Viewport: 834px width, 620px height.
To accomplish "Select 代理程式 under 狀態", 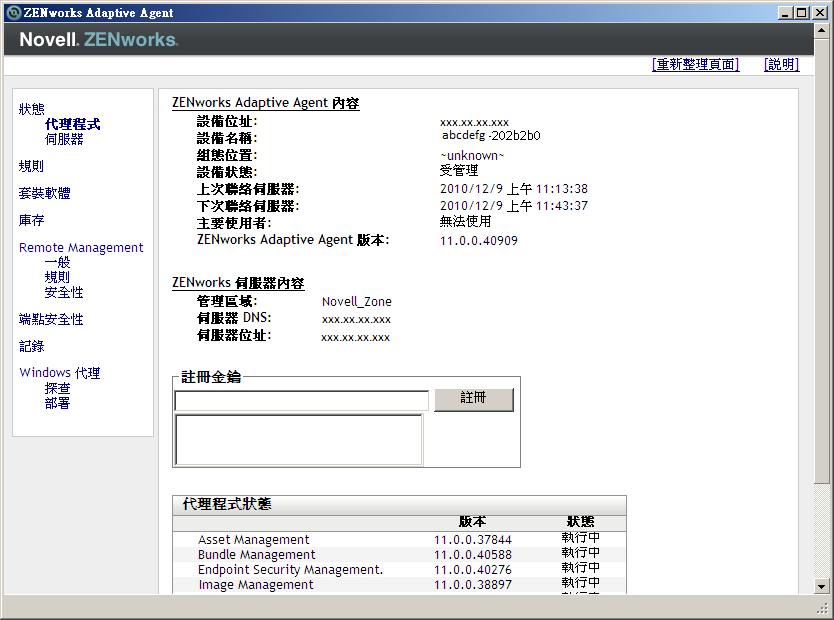I will click(72, 124).
